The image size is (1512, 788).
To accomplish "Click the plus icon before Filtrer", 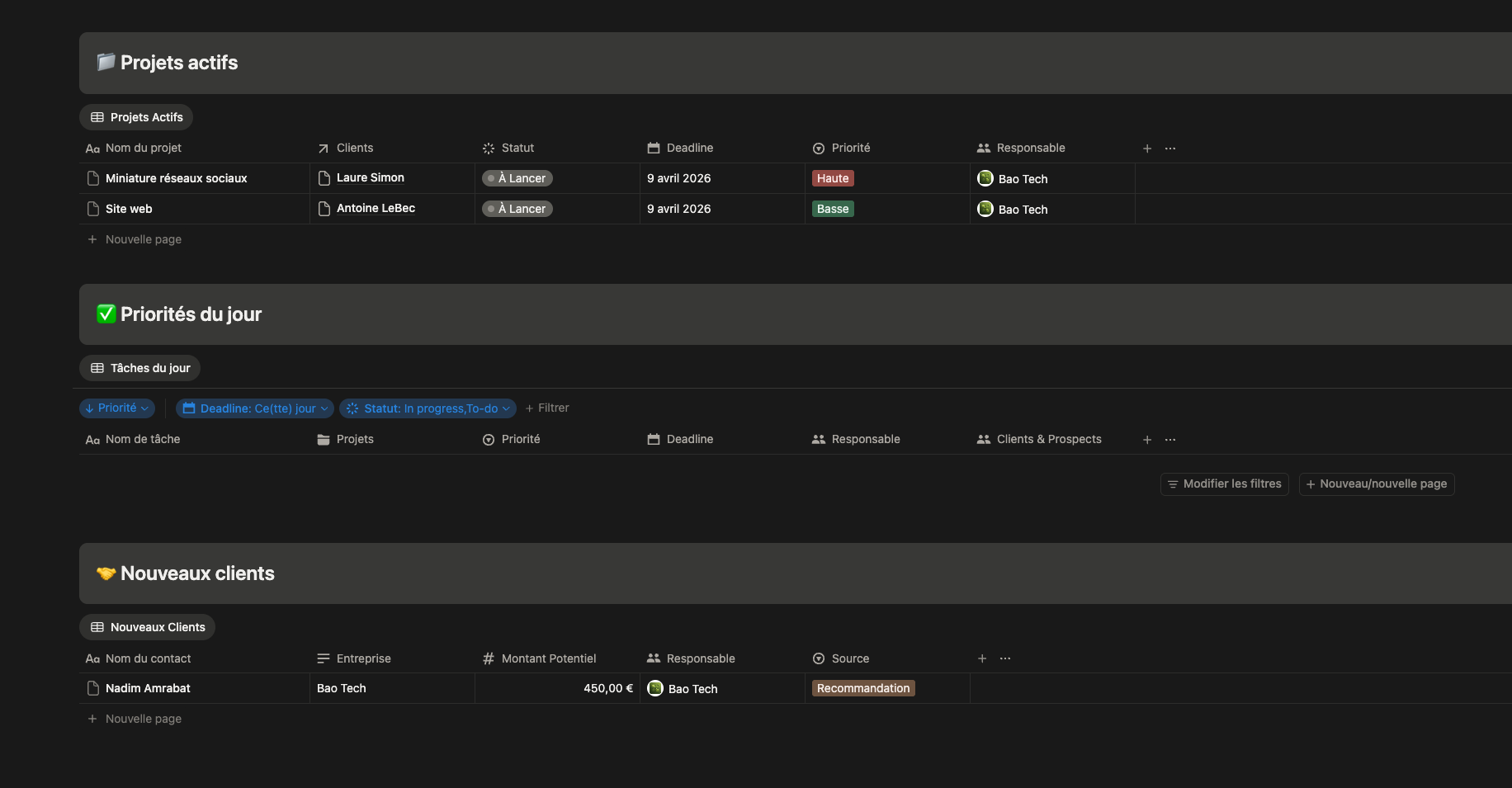I will [530, 408].
